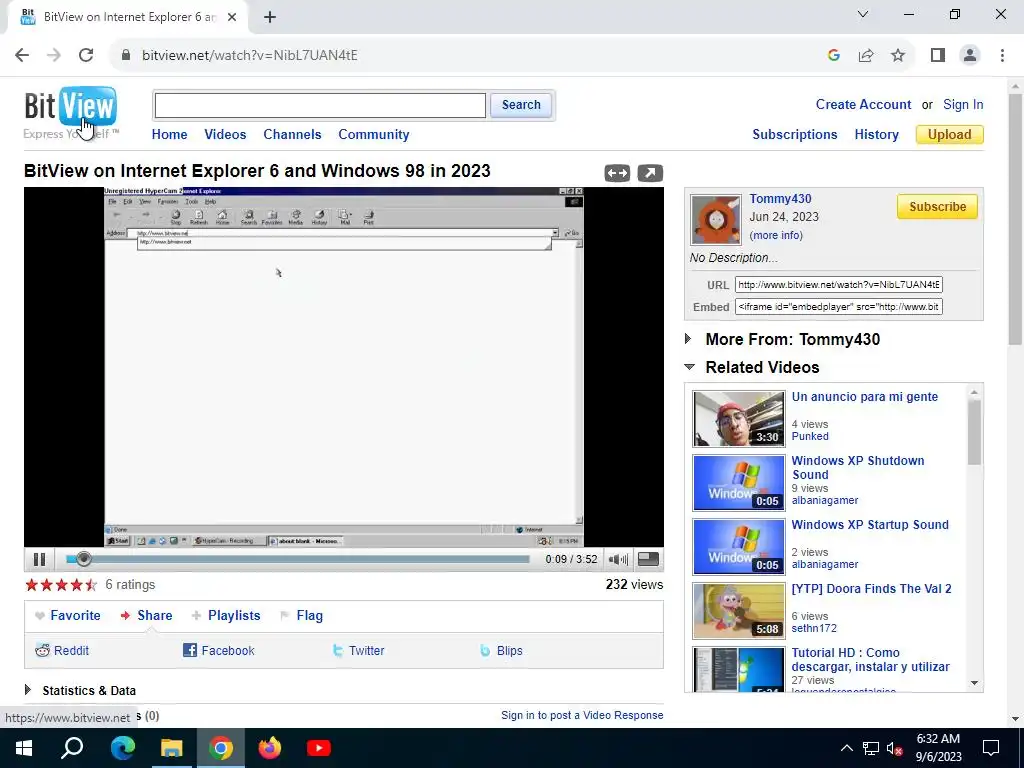
Task: Open the Google icon in the address bar
Action: pos(833,56)
